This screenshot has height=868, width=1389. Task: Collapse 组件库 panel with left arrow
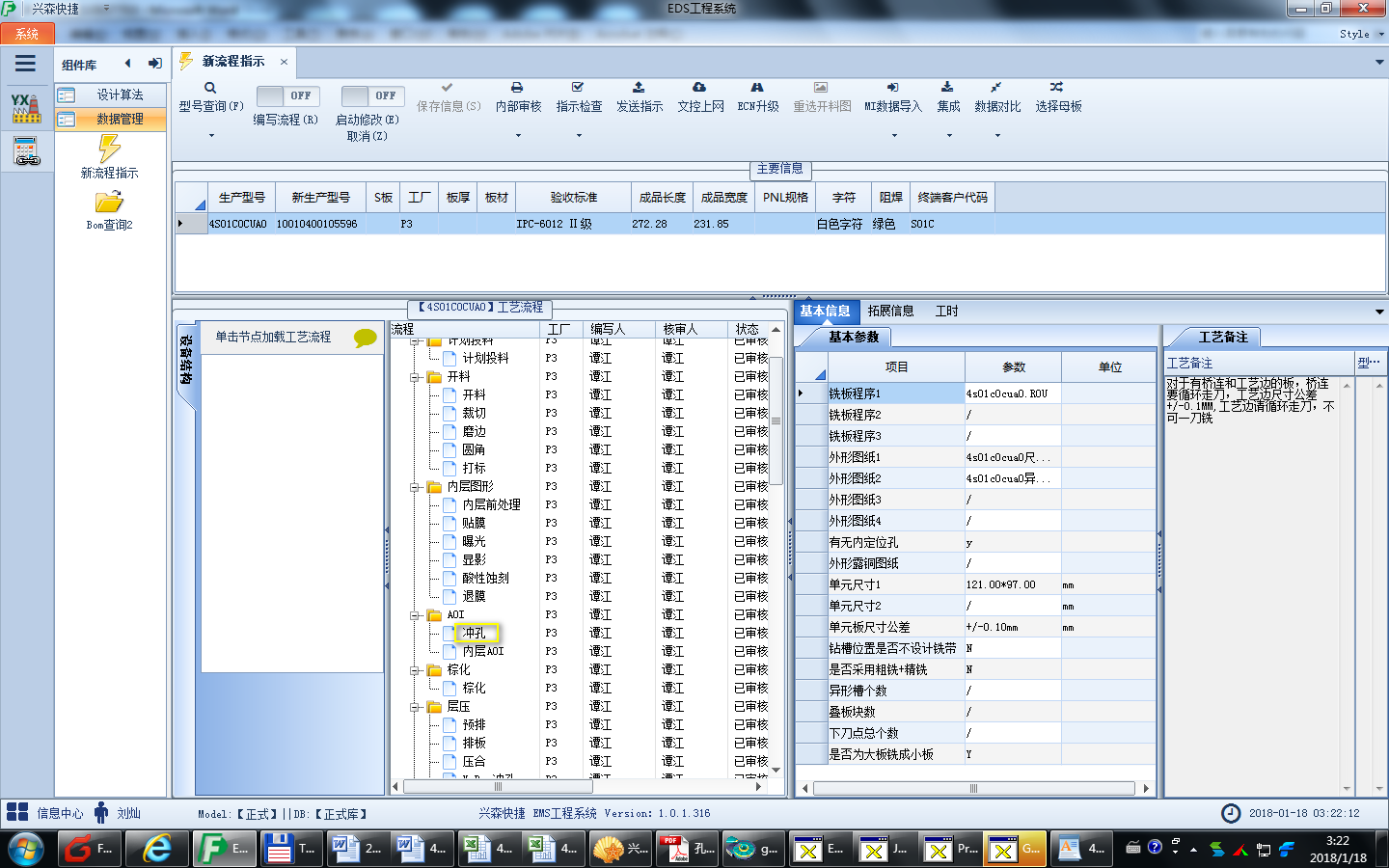(127, 64)
